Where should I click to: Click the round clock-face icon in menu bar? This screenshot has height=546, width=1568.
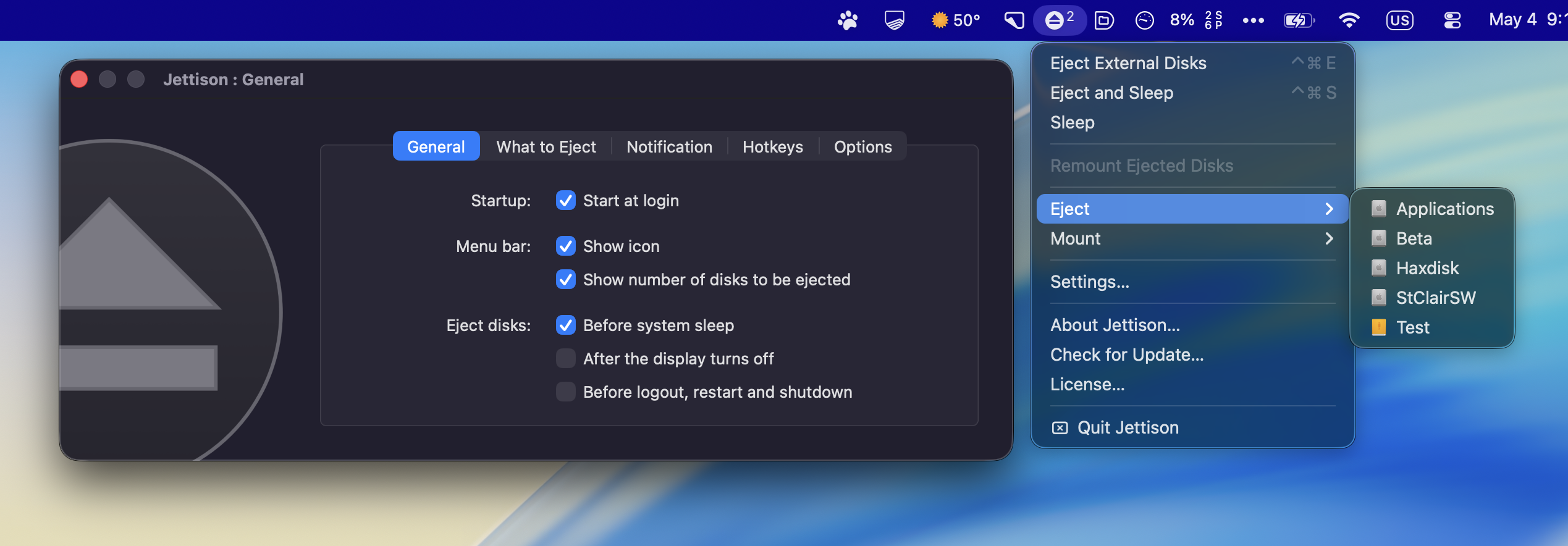click(x=1144, y=20)
